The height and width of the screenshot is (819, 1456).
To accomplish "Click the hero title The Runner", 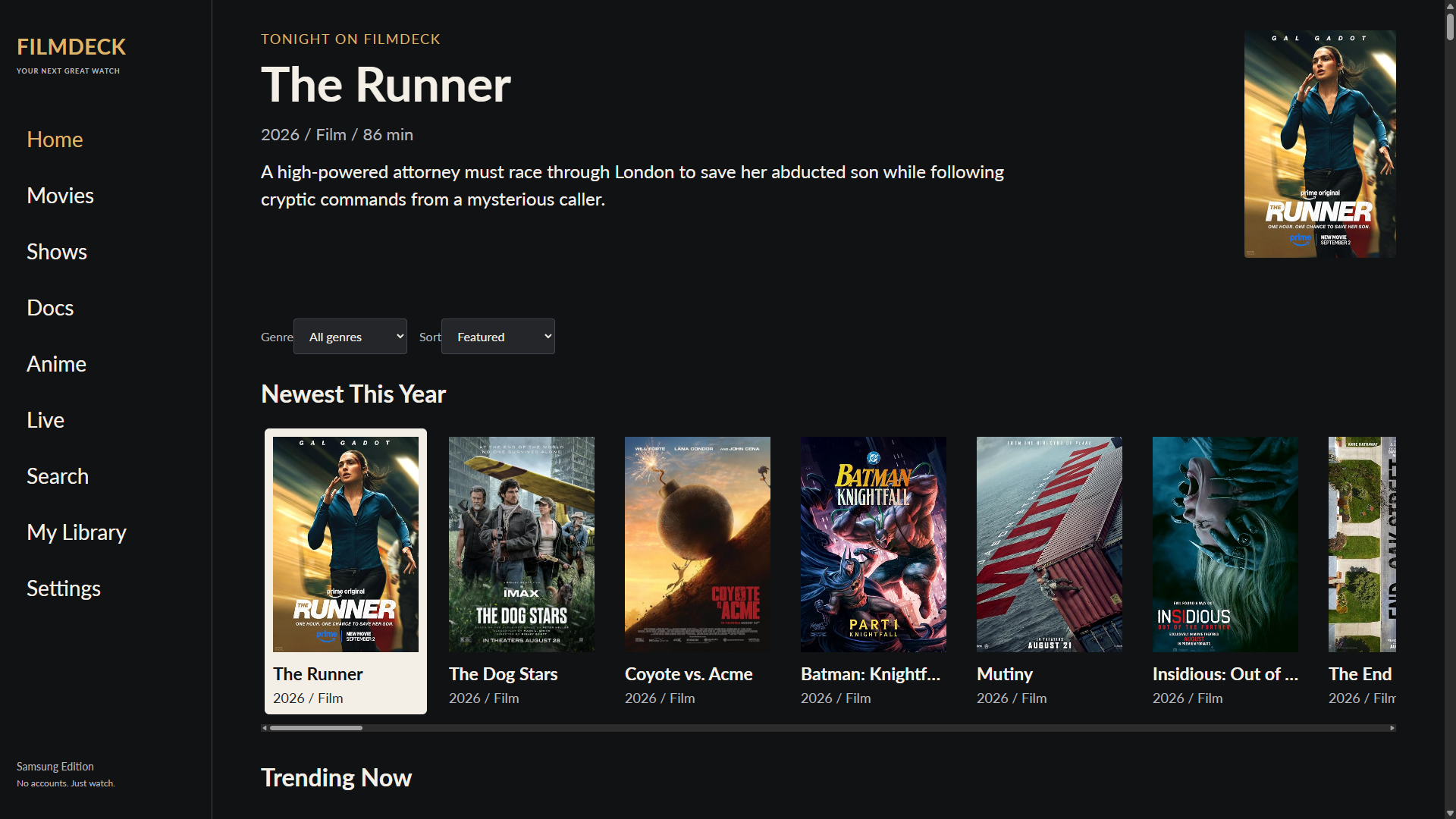I will [386, 84].
